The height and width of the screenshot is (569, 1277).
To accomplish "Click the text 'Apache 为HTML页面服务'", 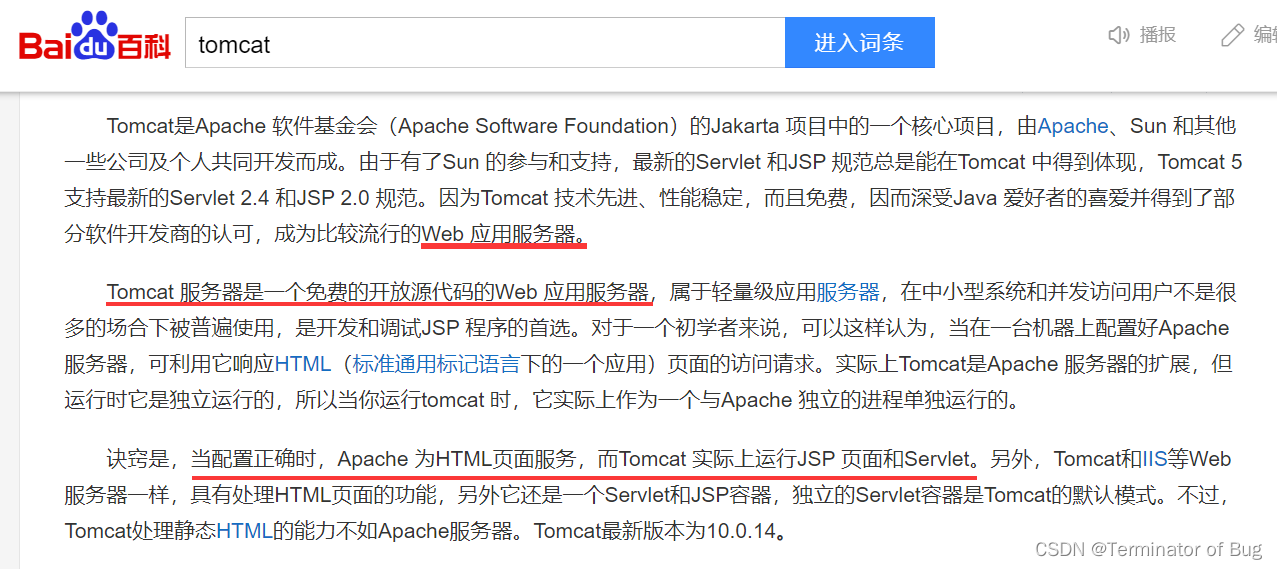I will coord(457,459).
